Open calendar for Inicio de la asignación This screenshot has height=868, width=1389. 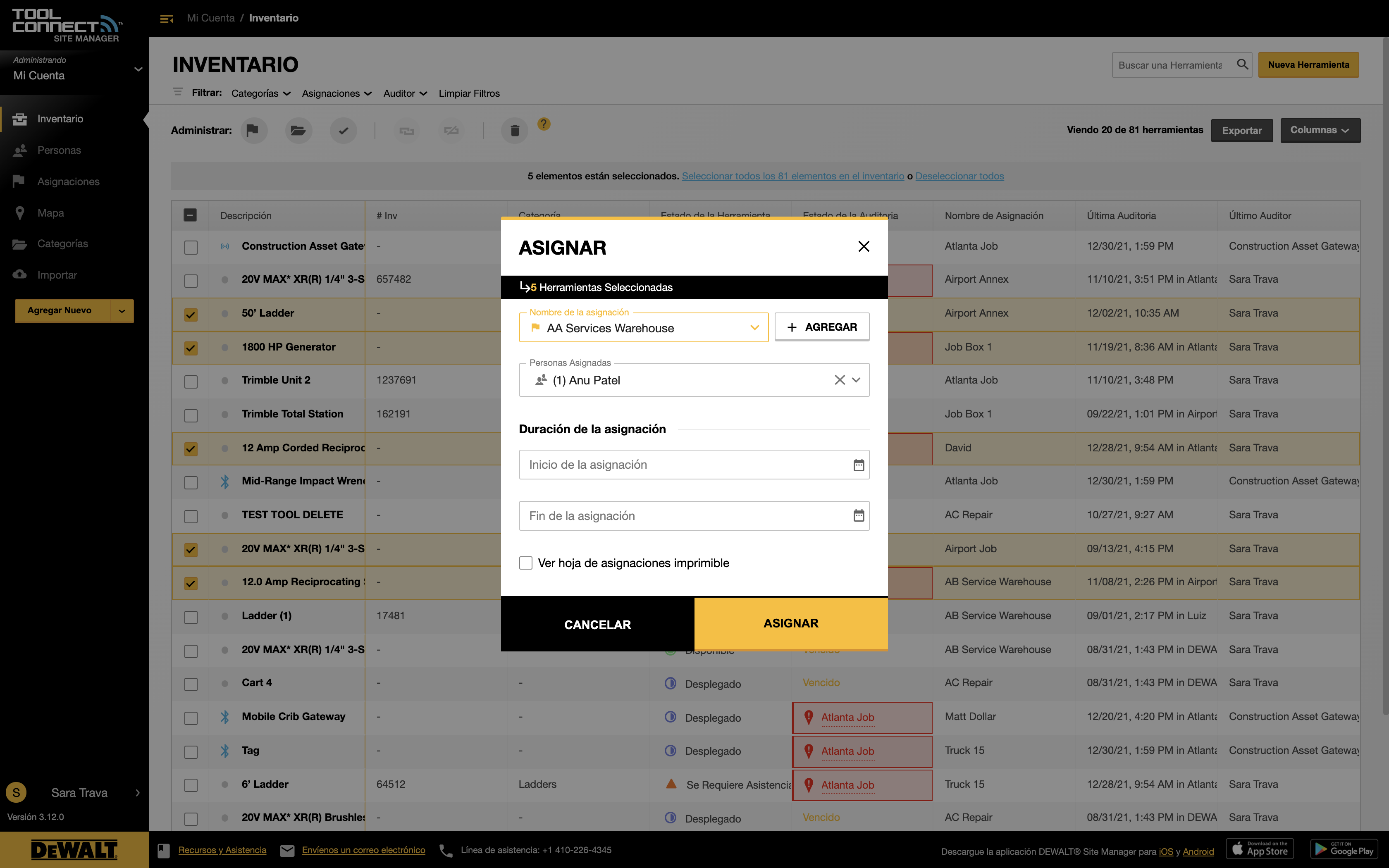tap(858, 465)
